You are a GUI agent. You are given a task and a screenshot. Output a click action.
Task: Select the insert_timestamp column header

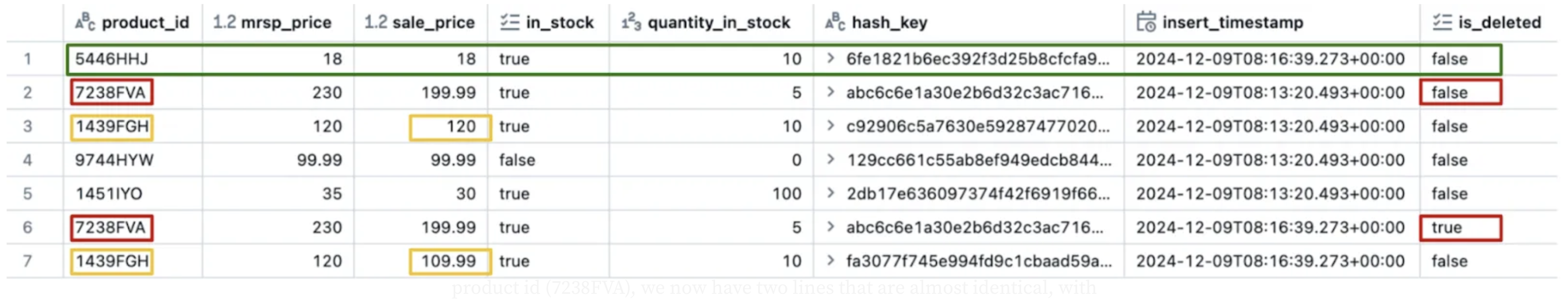pos(1232,22)
